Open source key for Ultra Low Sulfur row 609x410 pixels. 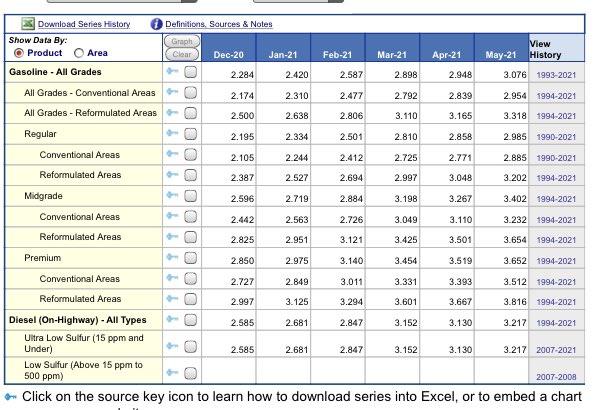pos(172,346)
